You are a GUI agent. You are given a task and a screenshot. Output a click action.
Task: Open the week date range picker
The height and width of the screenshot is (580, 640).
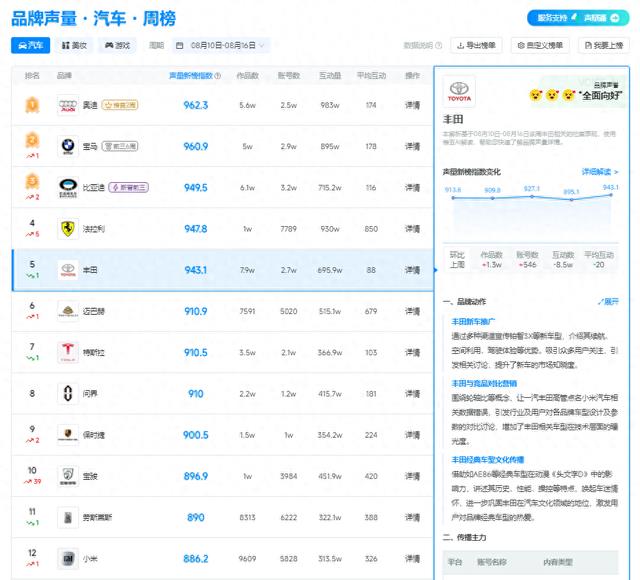pos(215,45)
